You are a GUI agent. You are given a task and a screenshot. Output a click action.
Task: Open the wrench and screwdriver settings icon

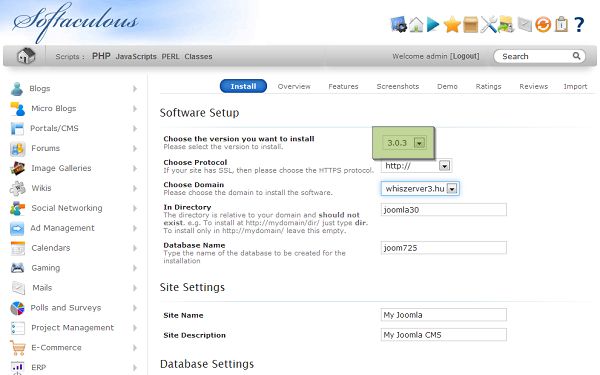pyautogui.click(x=488, y=24)
